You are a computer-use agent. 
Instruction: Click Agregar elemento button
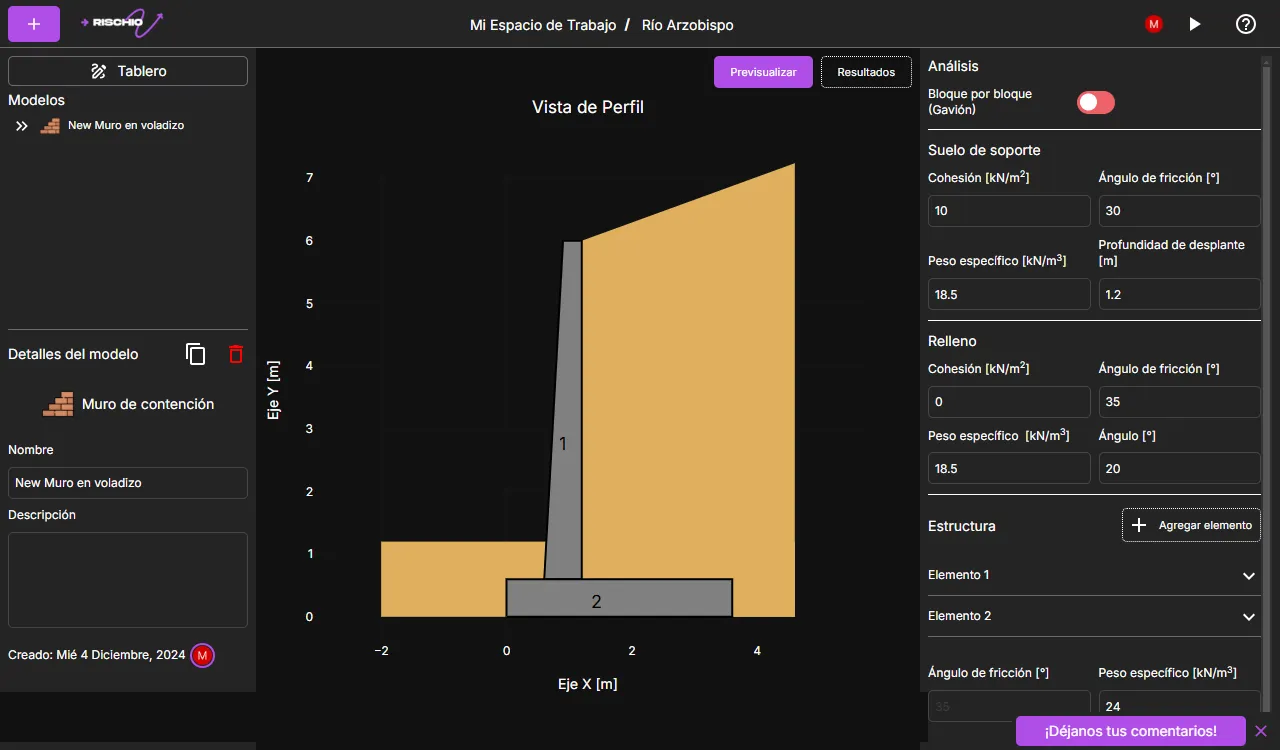click(x=1191, y=525)
